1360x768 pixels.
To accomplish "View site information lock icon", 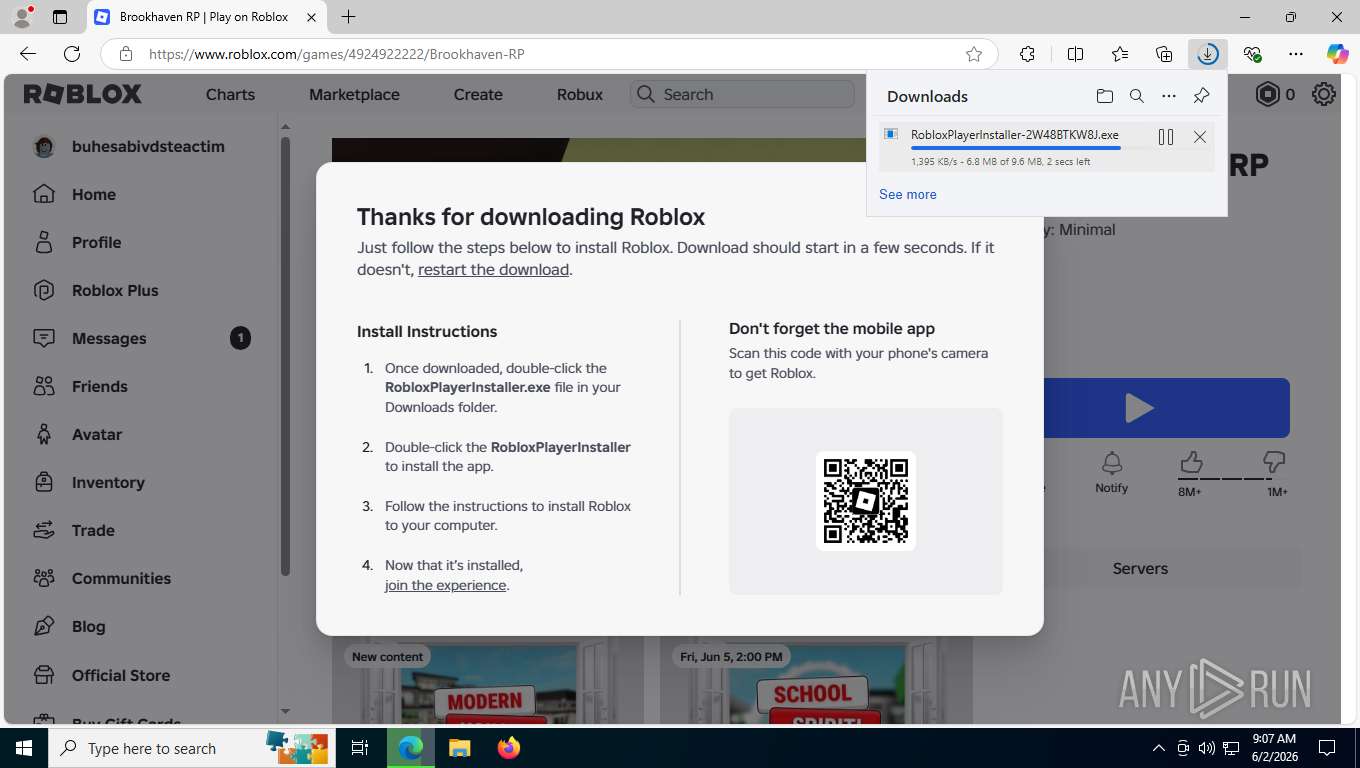I will point(125,54).
